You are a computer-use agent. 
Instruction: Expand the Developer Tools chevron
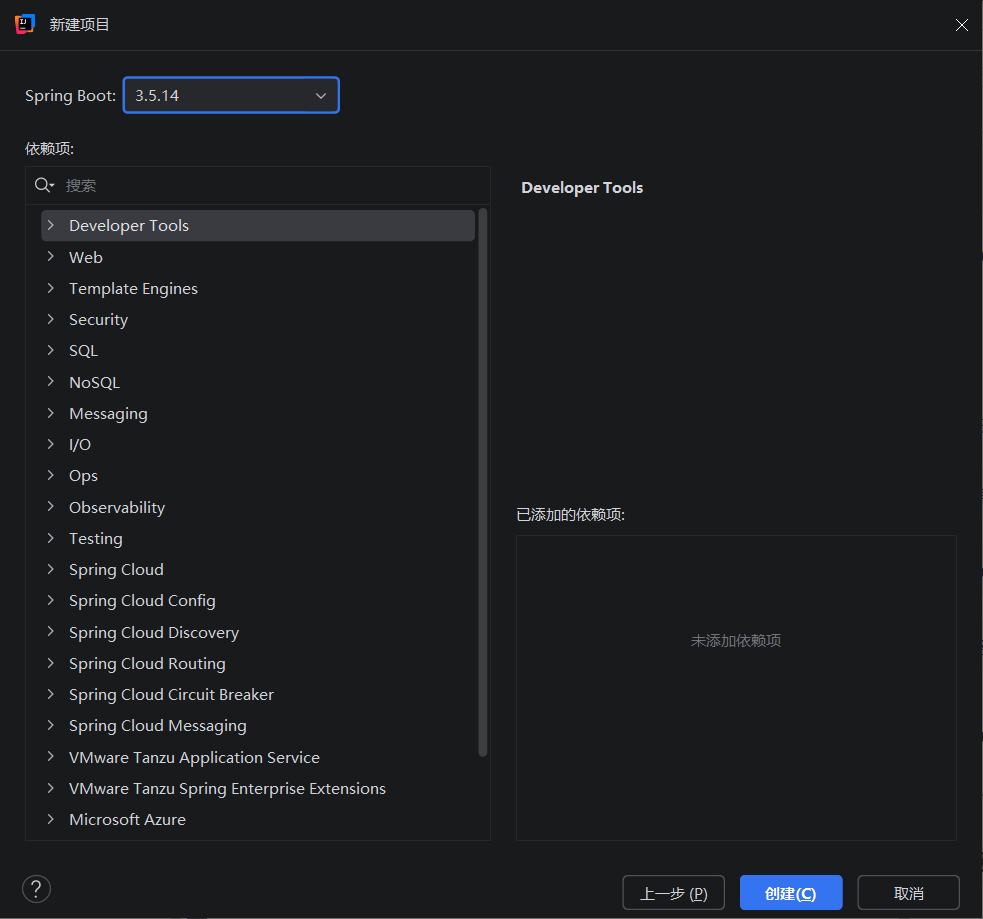pos(51,225)
